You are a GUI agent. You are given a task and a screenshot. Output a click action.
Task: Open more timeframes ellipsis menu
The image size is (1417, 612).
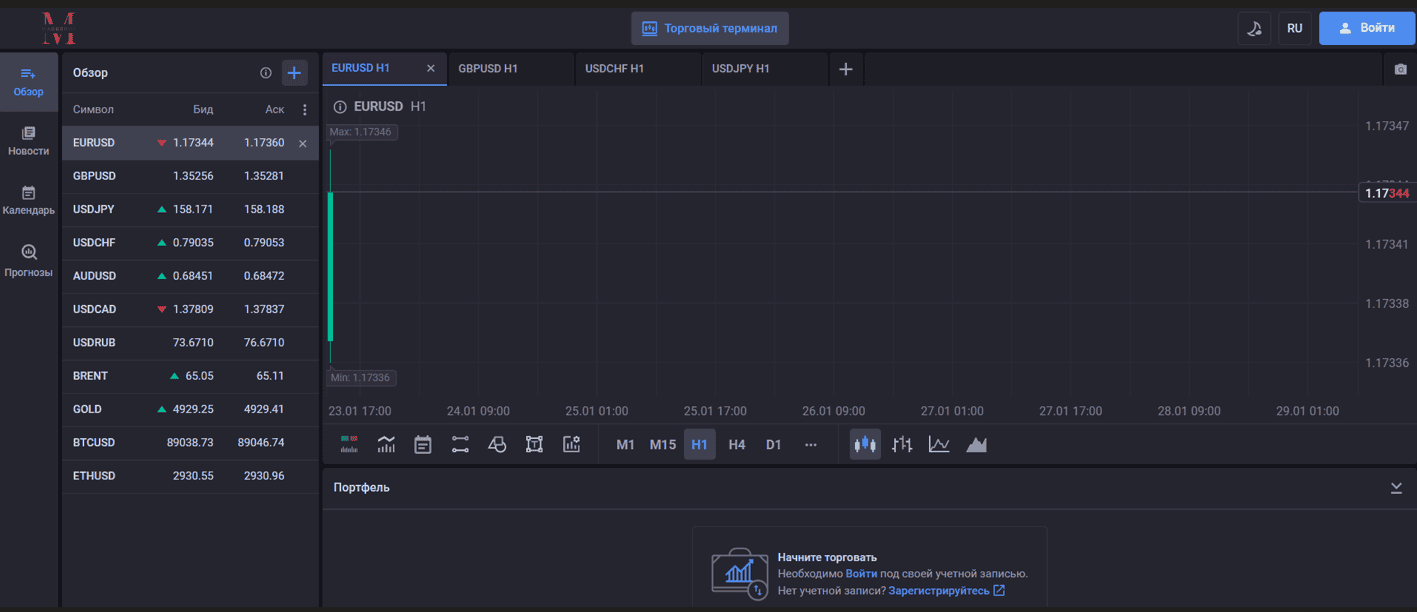click(x=810, y=445)
